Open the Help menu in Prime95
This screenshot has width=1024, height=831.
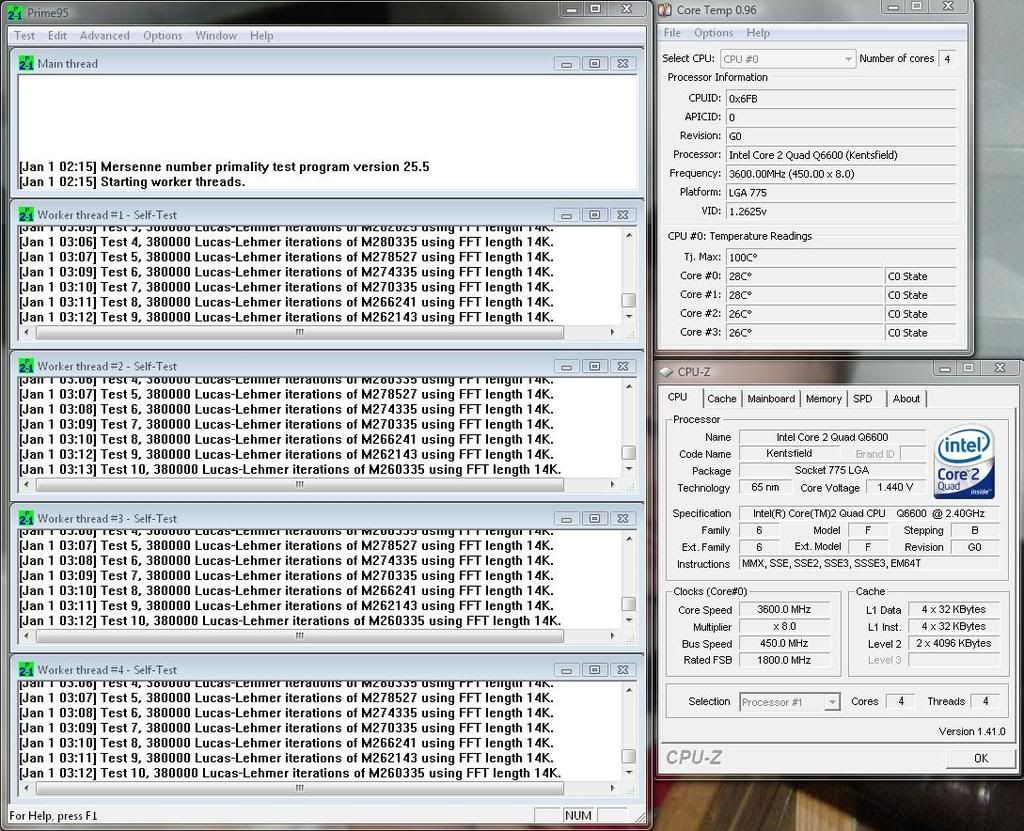[262, 36]
